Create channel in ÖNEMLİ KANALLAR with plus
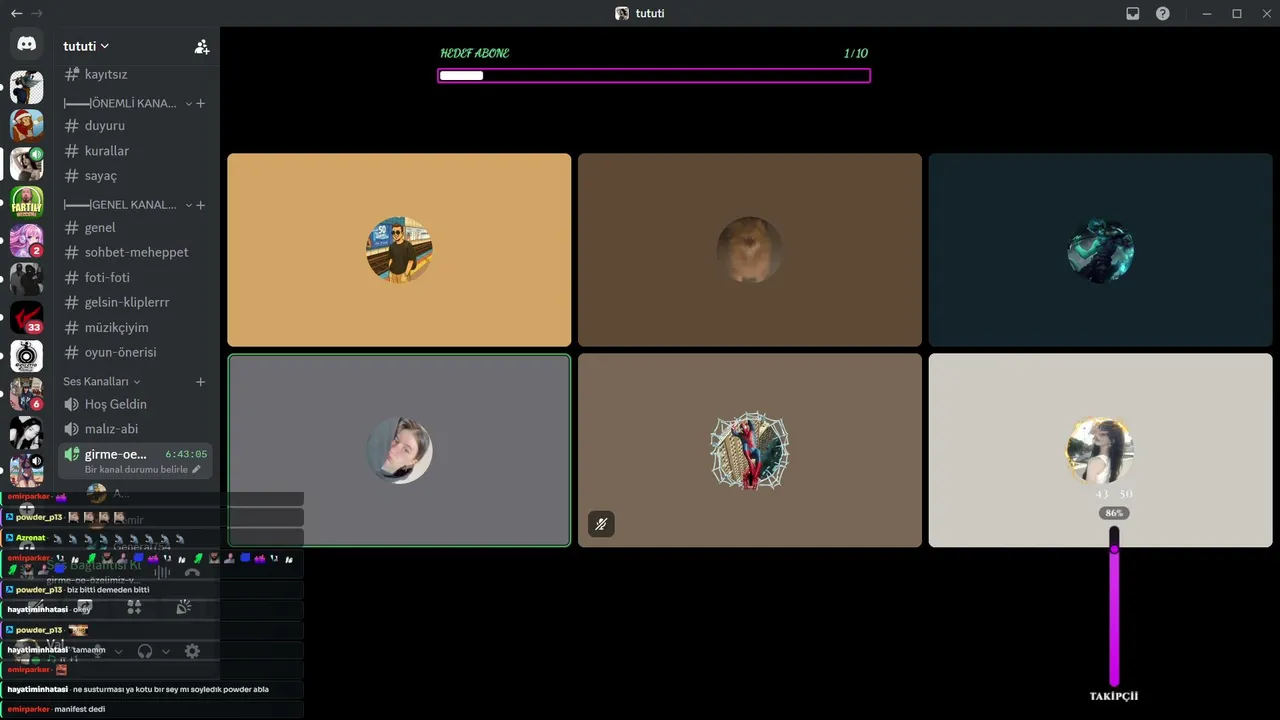Image resolution: width=1280 pixels, height=720 pixels. [x=201, y=103]
